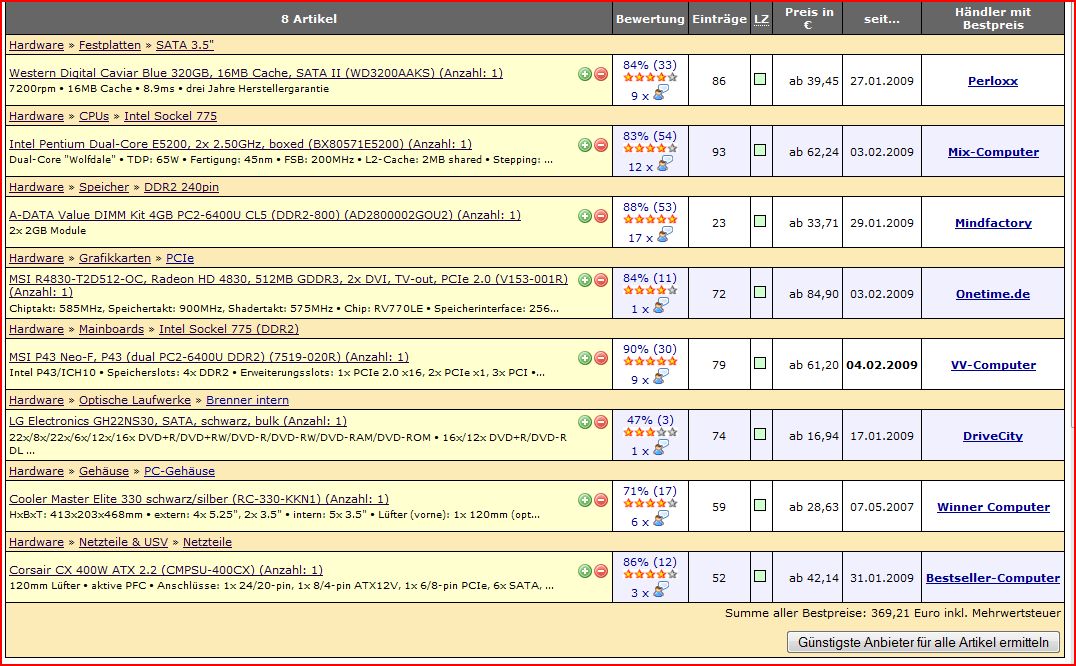1076x666 pixels.
Task: Open Mindfactory dealer link
Action: (993, 223)
